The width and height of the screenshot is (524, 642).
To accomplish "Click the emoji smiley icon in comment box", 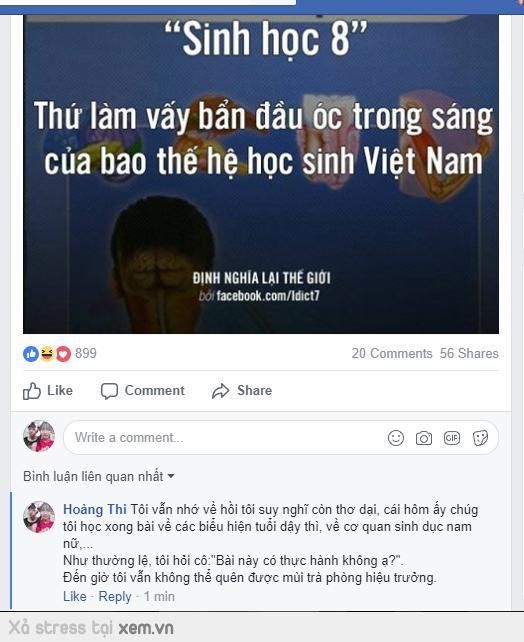I will [x=395, y=438].
